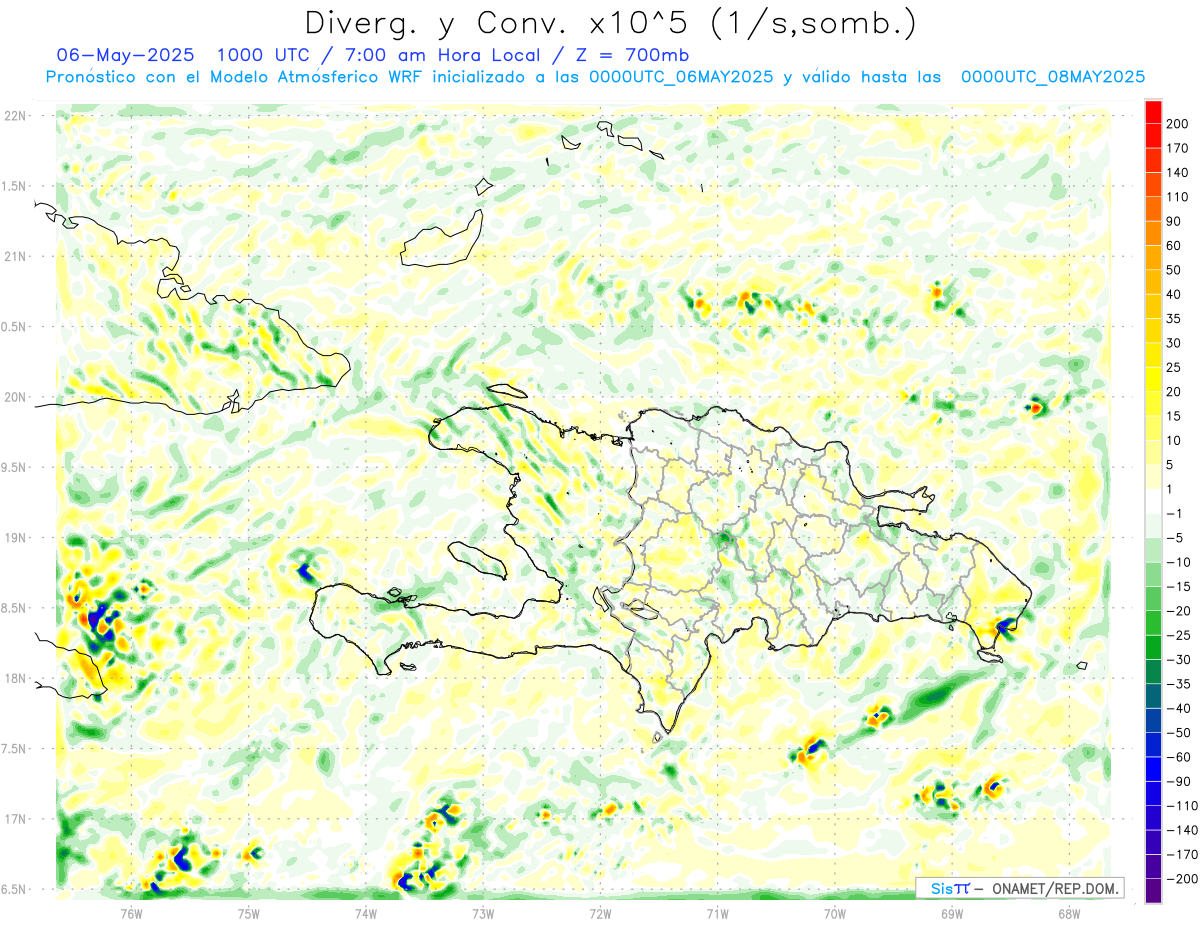The height and width of the screenshot is (927, 1200).
Task: Click the '72W' longitude label
Action: (x=600, y=913)
